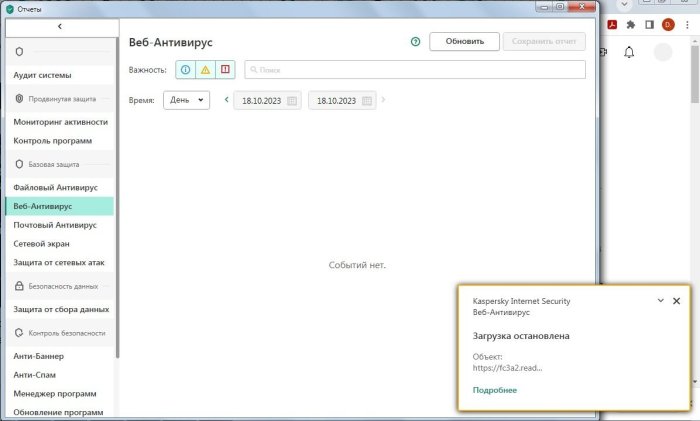Open the День period dropdown
This screenshot has width=700, height=421.
(186, 100)
